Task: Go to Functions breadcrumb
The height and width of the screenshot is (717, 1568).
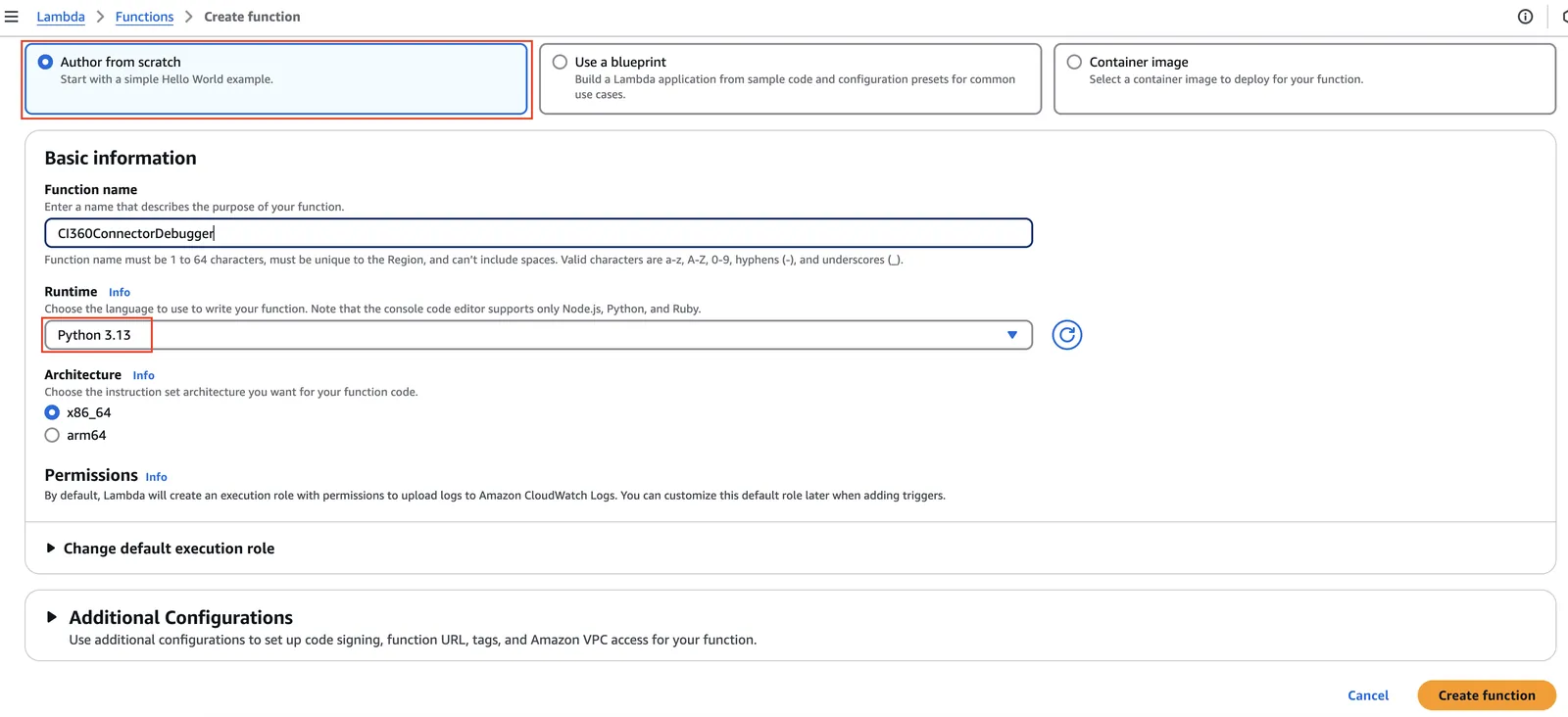Action: coord(144,17)
